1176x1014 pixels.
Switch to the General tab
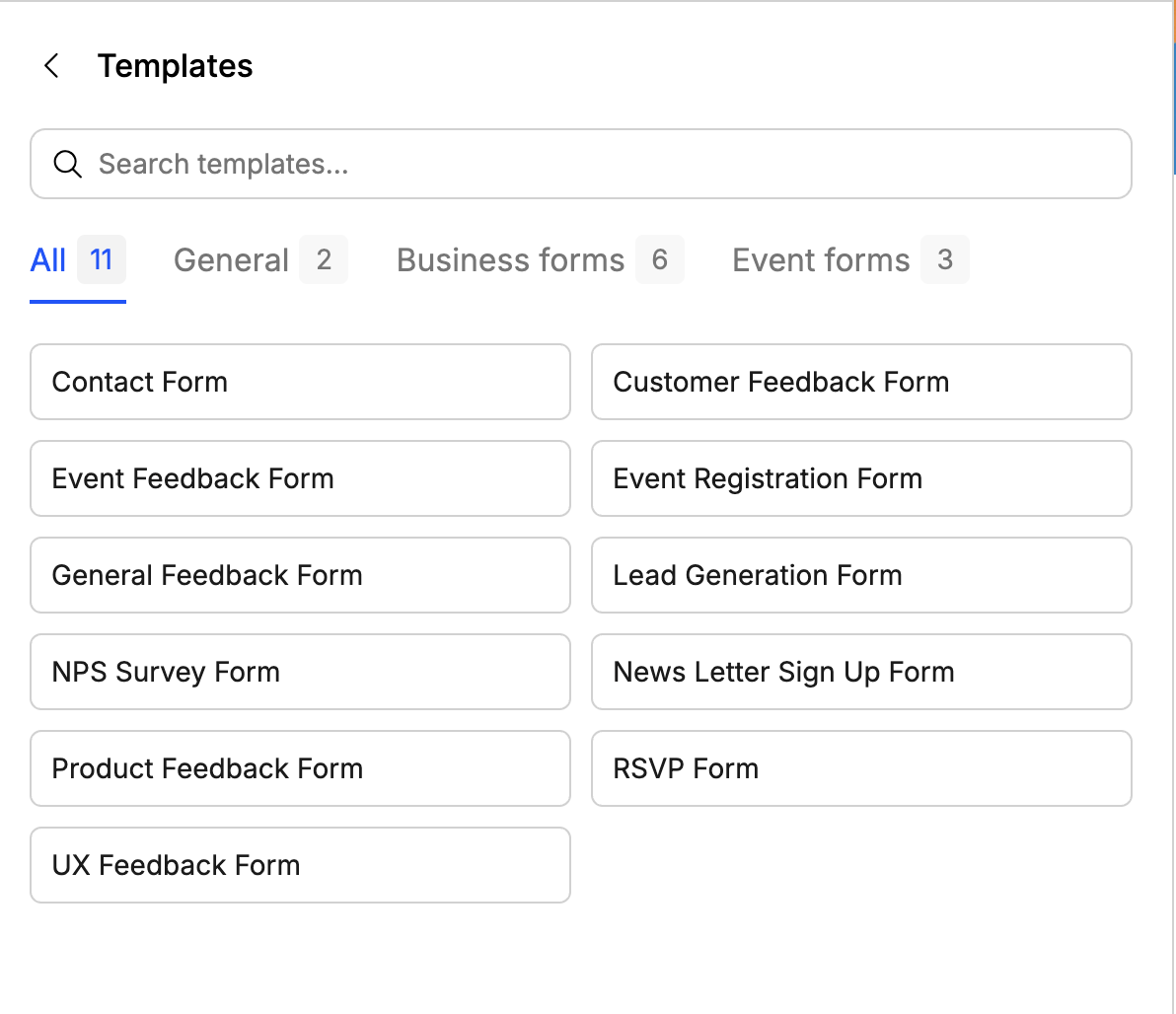[x=259, y=260]
